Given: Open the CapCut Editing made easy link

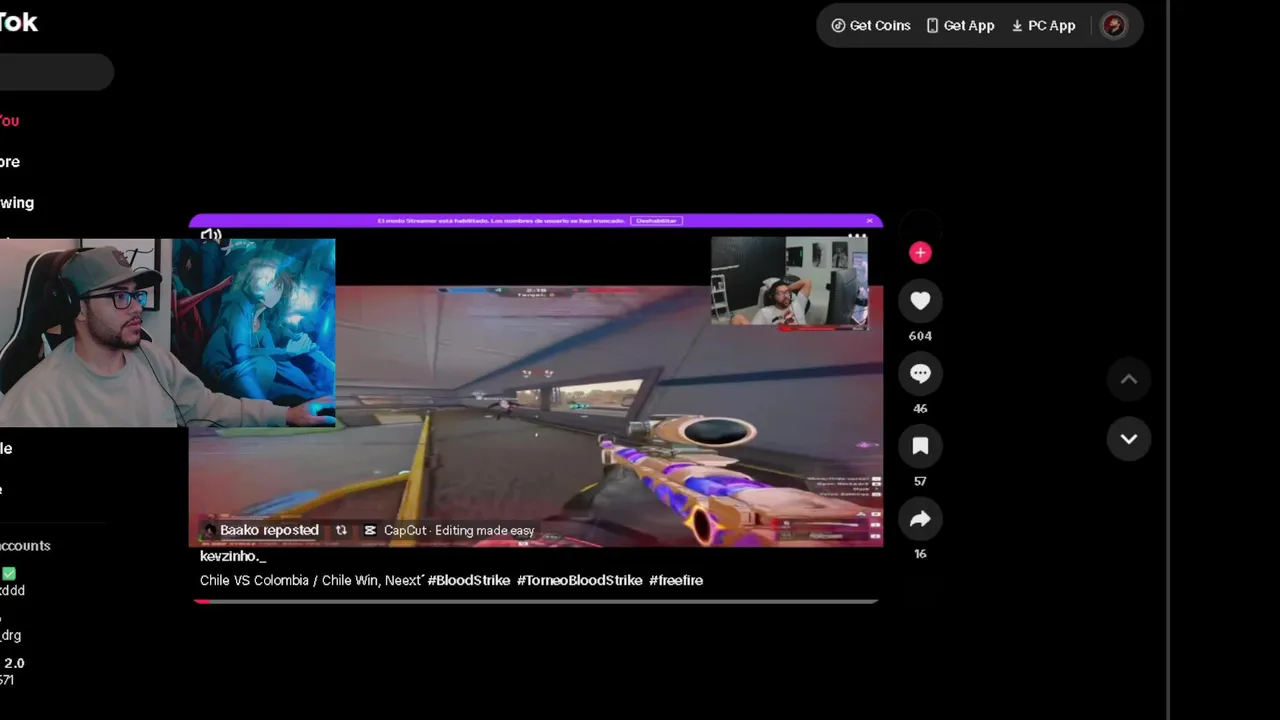Looking at the screenshot, I should click(x=449, y=531).
